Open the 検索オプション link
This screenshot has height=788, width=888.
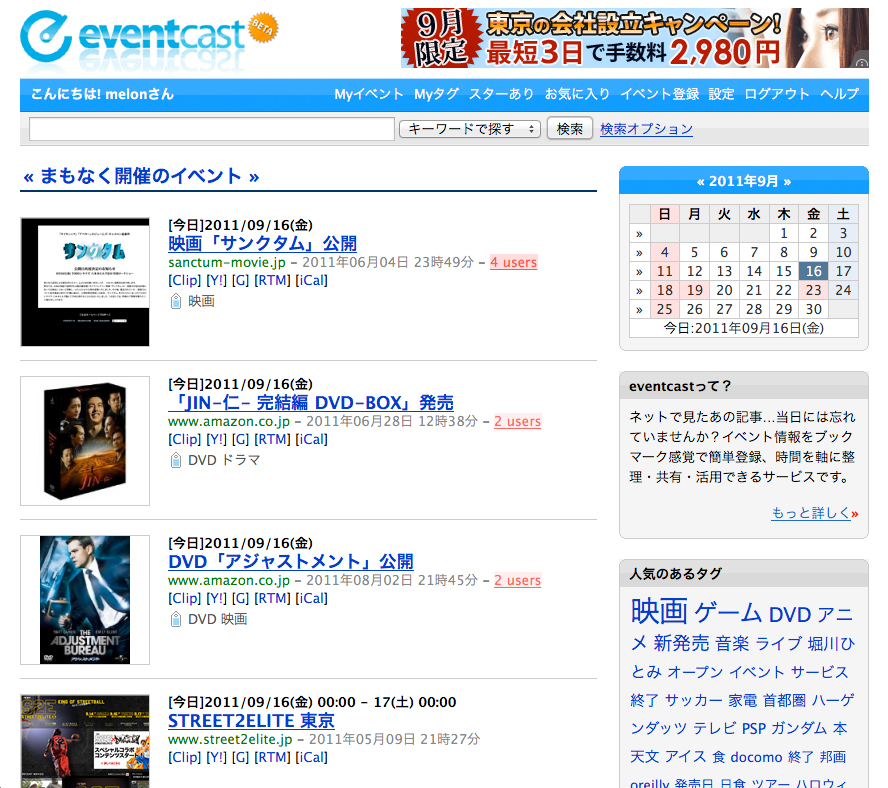[x=646, y=129]
